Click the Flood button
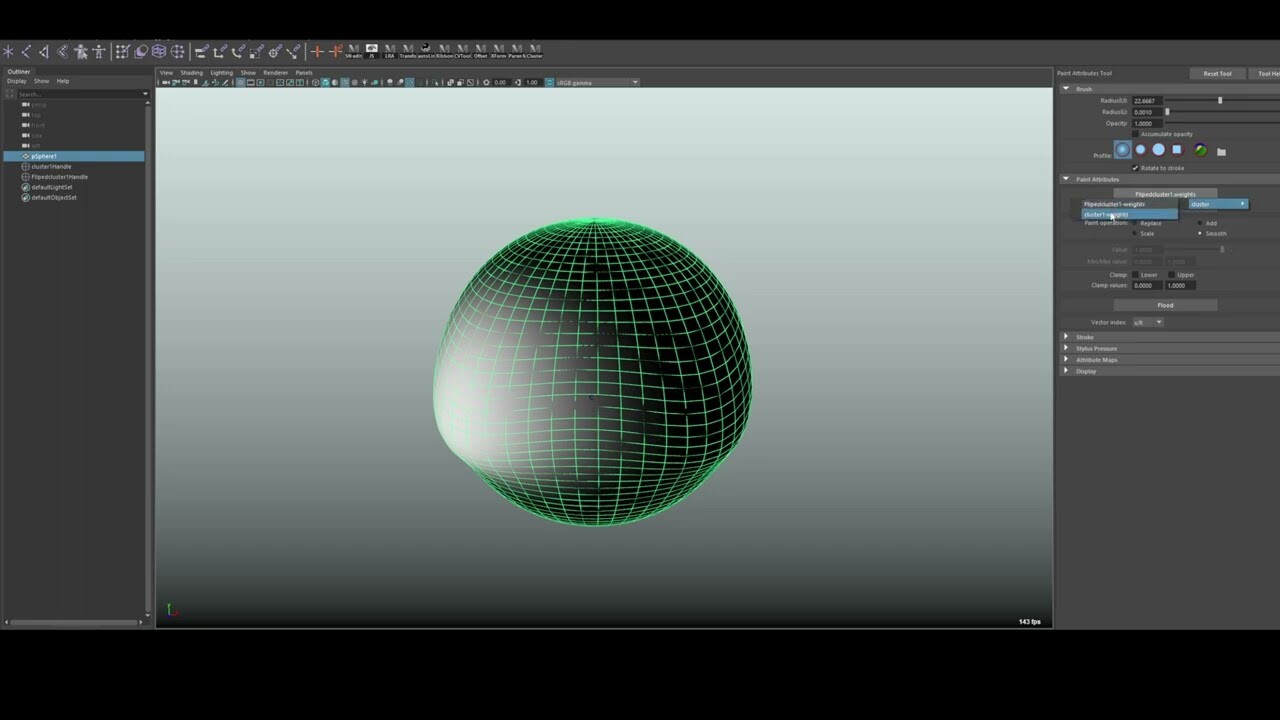The image size is (1280, 720). pyautogui.click(x=1166, y=304)
